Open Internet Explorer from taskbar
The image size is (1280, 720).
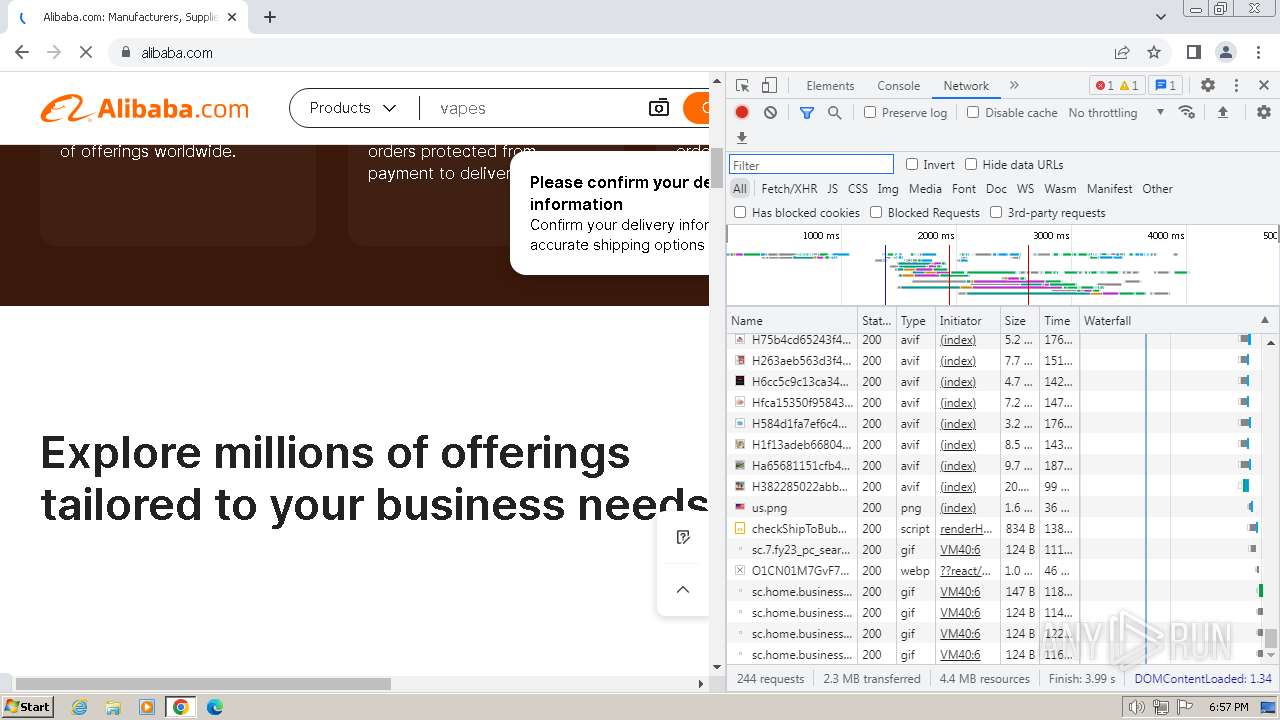pos(80,707)
